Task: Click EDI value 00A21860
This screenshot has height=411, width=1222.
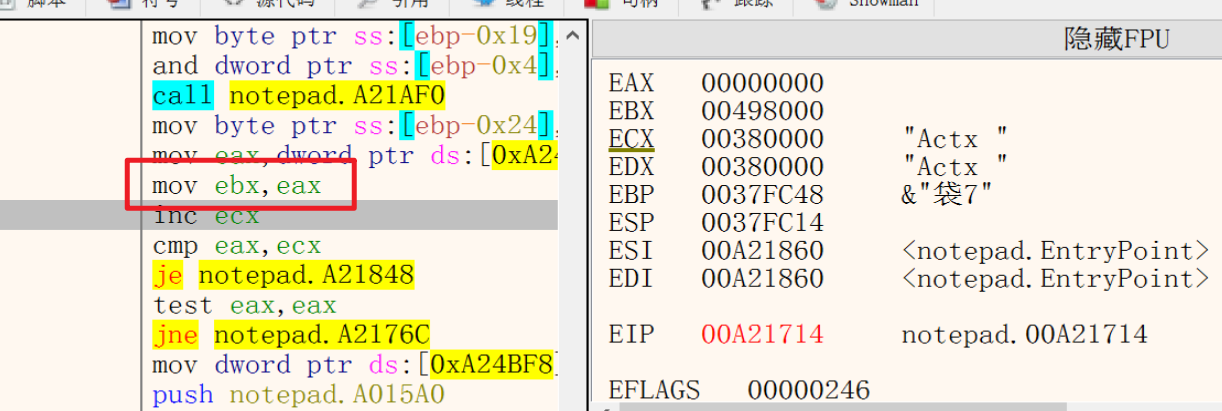Action: point(762,278)
